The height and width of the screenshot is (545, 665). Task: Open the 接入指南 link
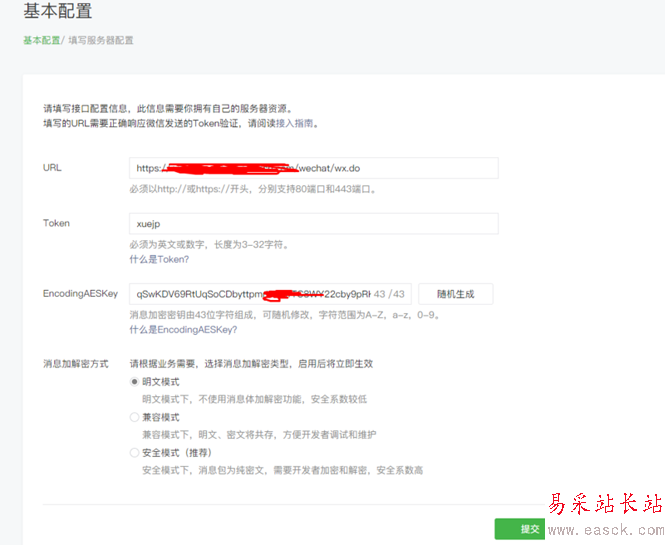[x=294, y=123]
